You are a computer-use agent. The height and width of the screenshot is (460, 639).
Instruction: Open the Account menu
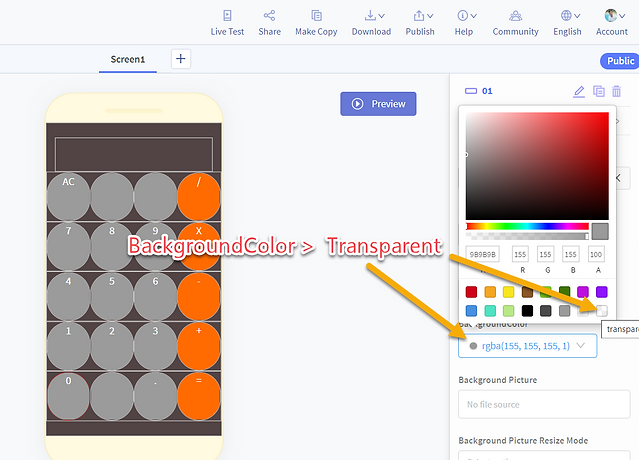click(612, 23)
